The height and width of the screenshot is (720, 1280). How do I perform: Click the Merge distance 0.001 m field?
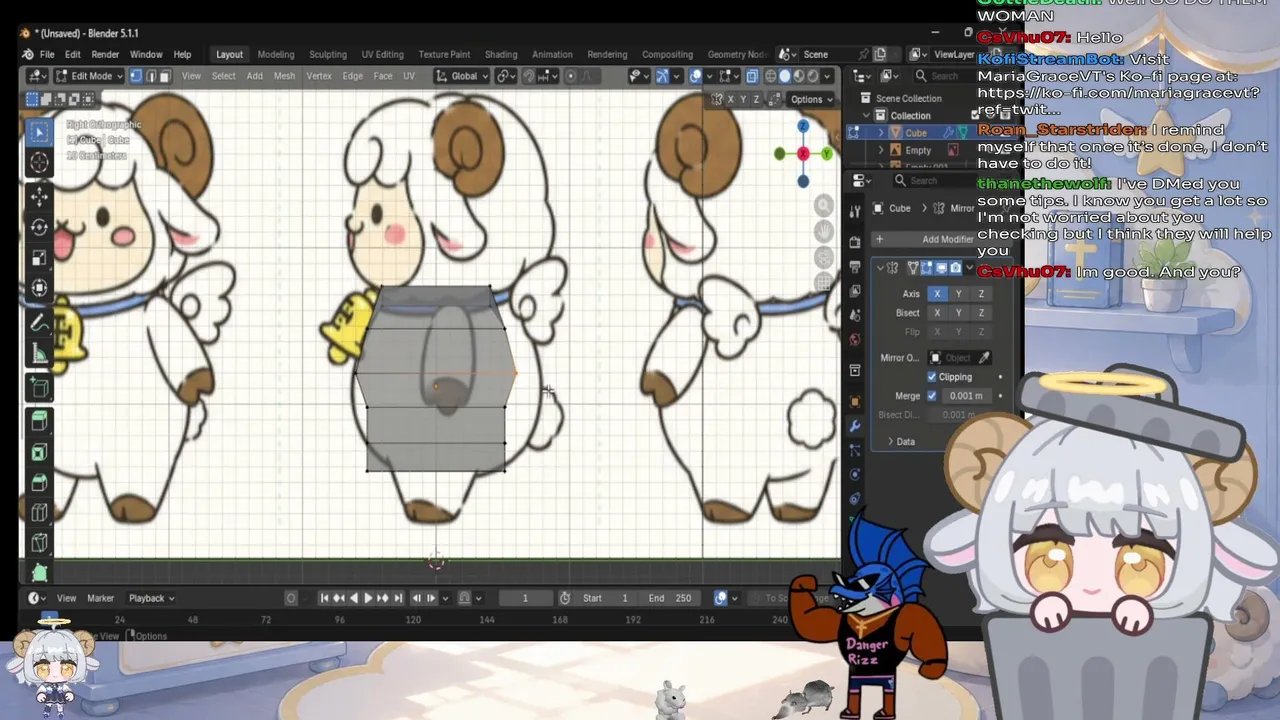[x=966, y=396]
